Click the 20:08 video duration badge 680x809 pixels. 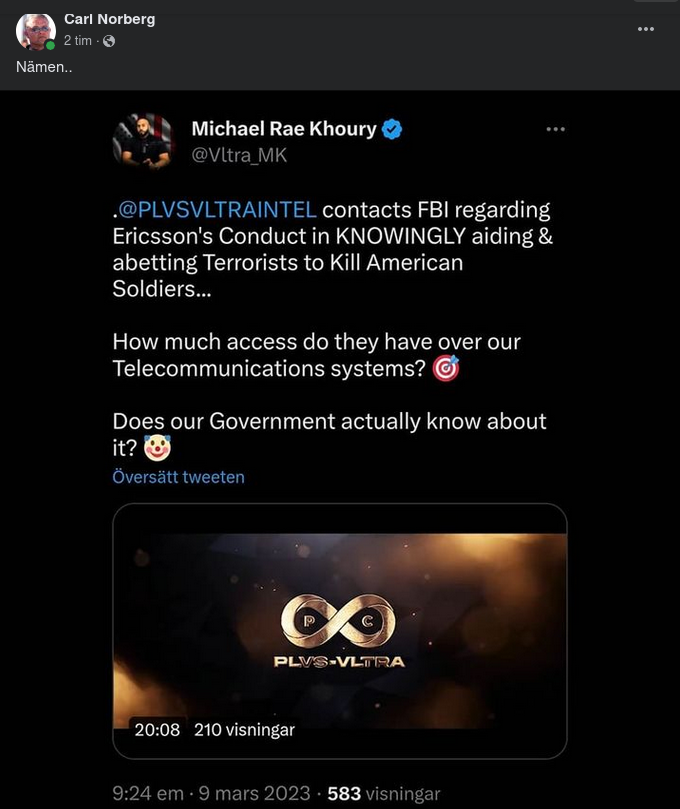[x=157, y=730]
